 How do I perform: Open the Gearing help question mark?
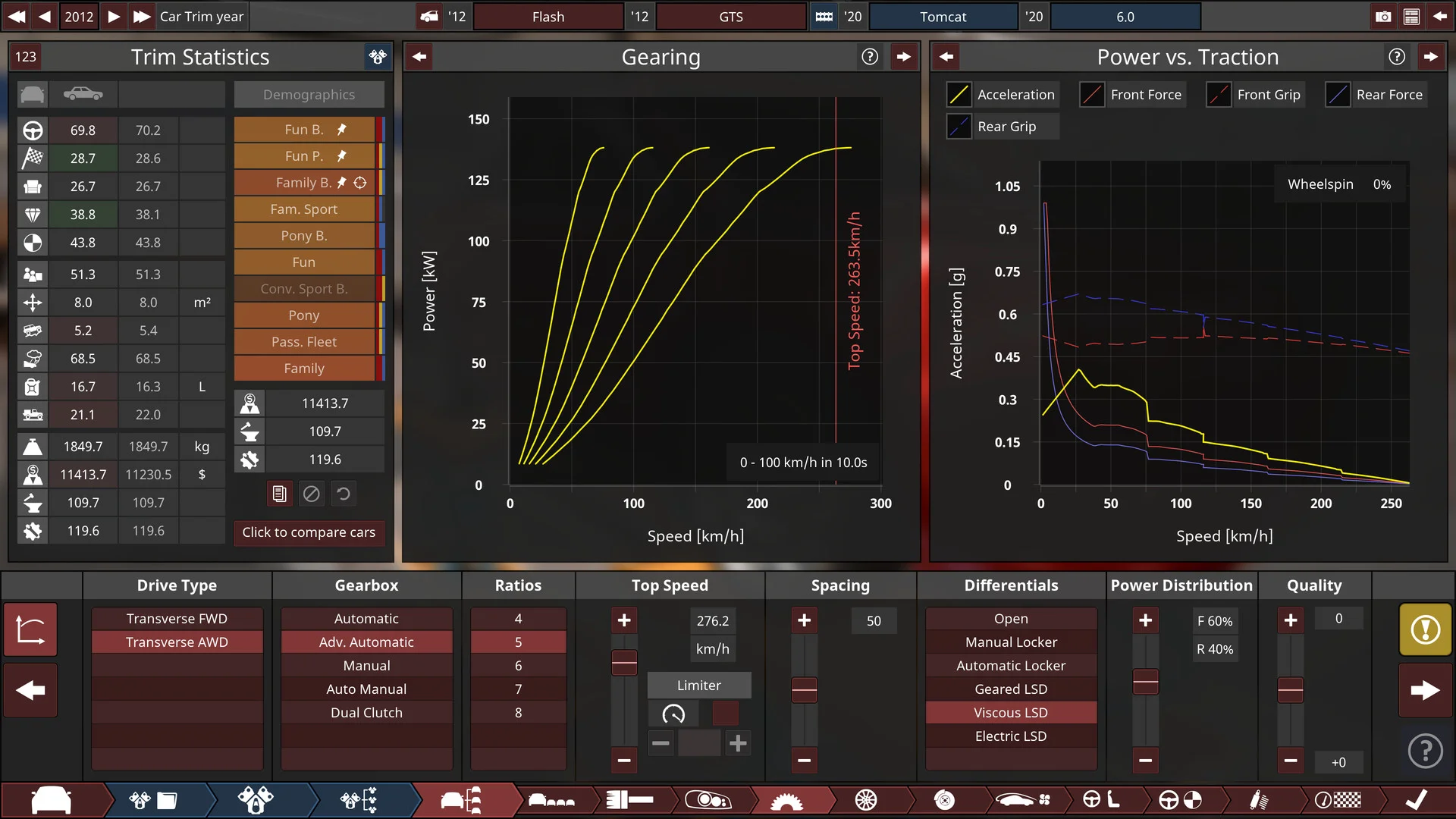tap(870, 57)
